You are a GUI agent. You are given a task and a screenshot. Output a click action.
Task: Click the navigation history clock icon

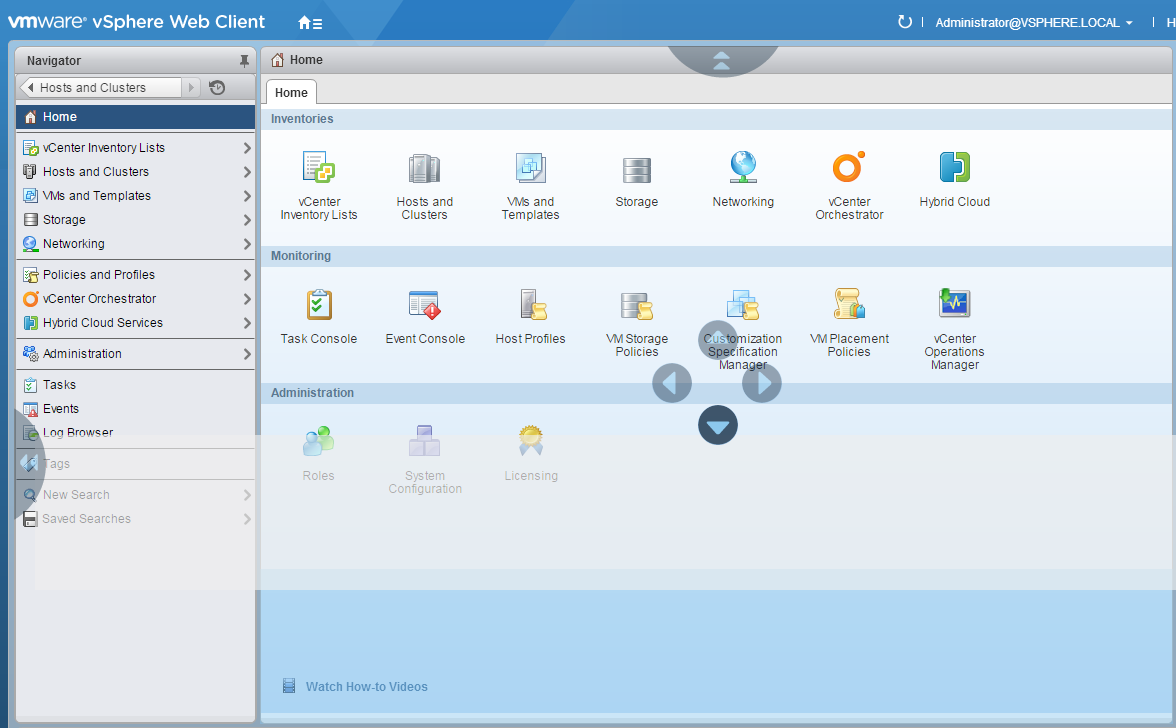coord(217,88)
